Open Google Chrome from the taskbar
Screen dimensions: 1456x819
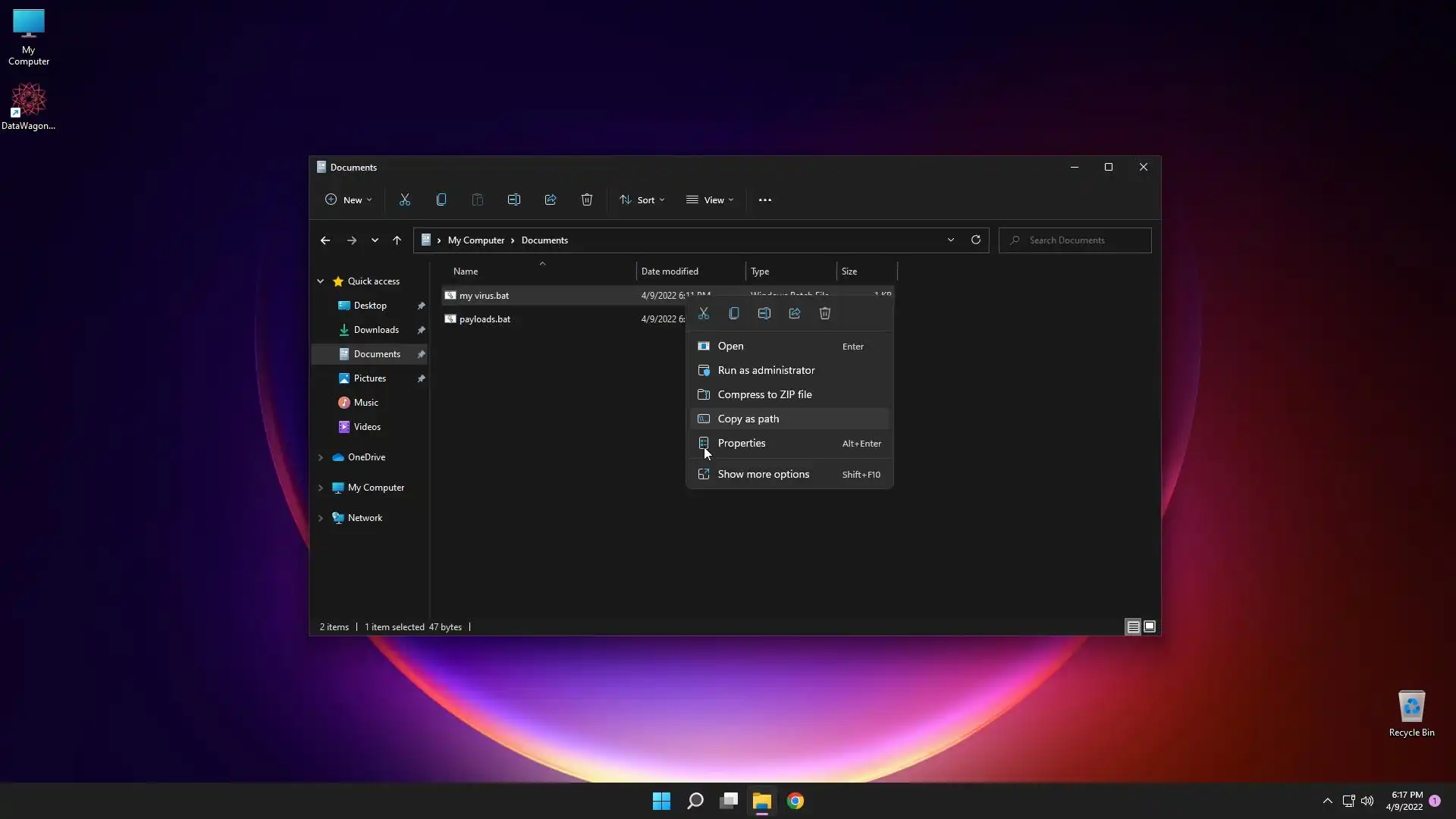click(795, 801)
